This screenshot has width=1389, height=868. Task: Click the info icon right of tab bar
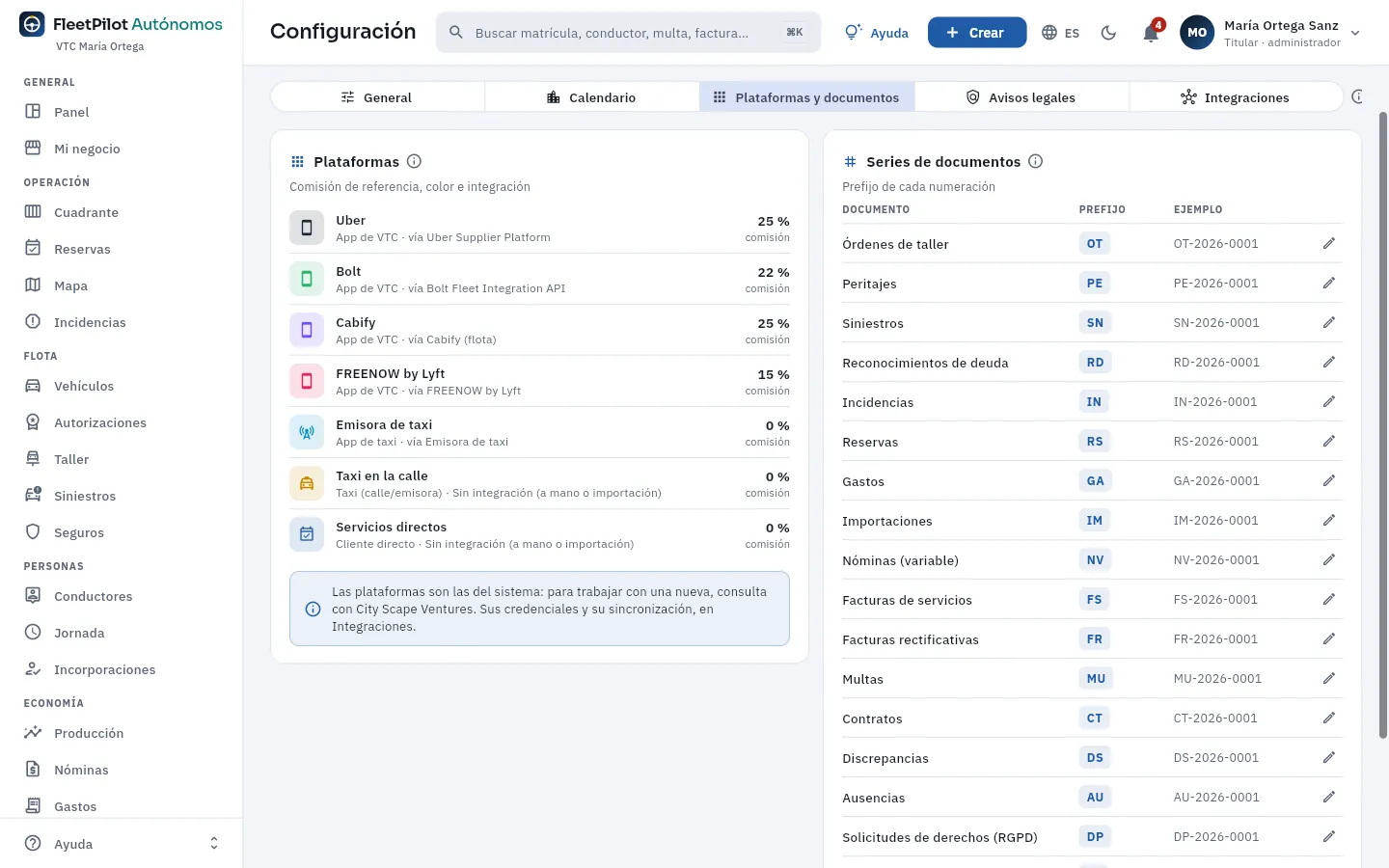(1358, 96)
